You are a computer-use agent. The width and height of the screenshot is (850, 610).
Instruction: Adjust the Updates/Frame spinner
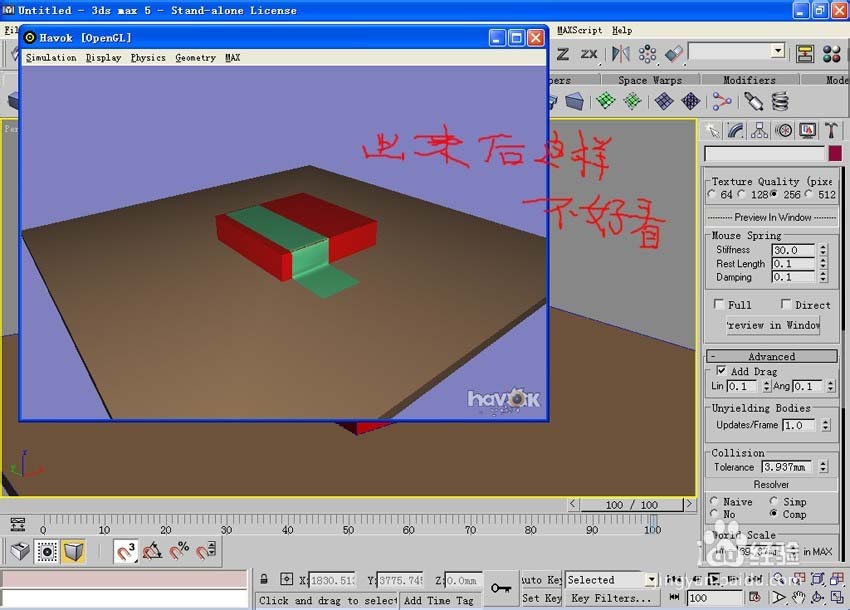825,425
